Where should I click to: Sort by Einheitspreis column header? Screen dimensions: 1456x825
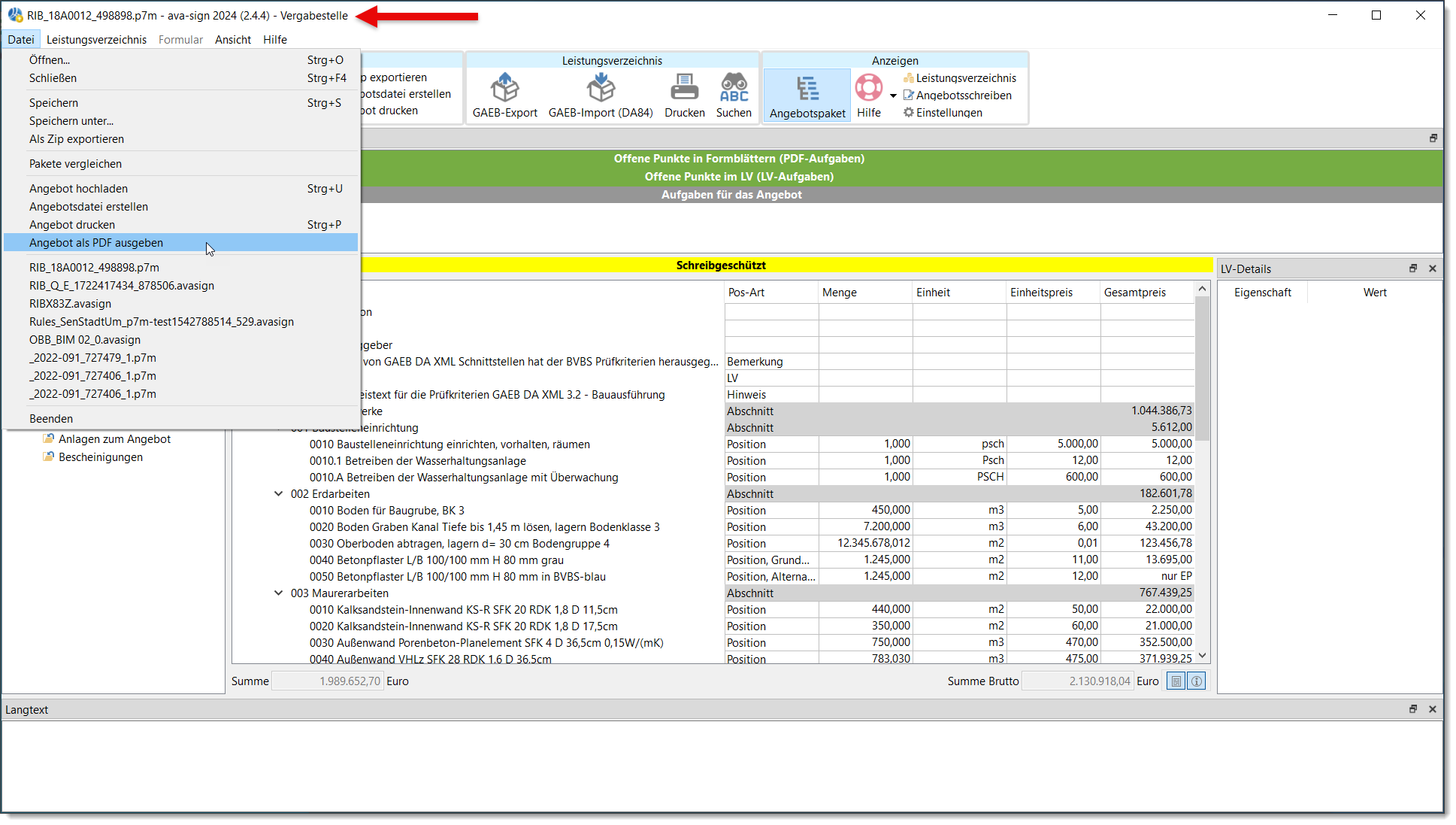1052,293
